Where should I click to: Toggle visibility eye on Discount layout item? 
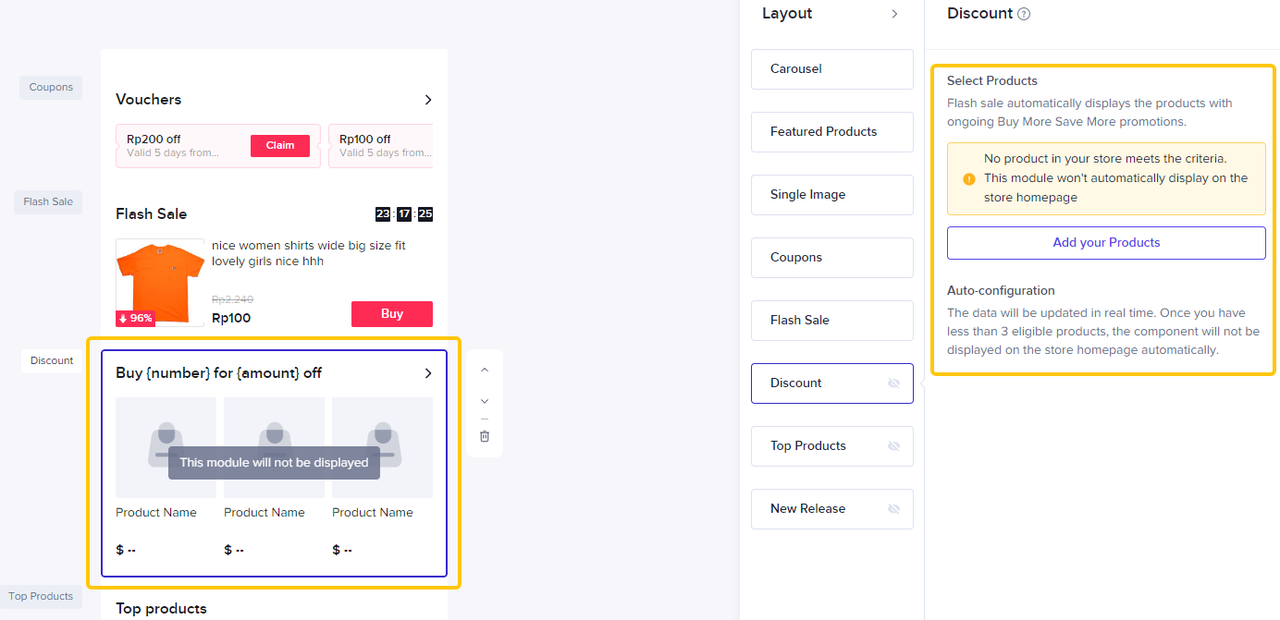coord(894,383)
